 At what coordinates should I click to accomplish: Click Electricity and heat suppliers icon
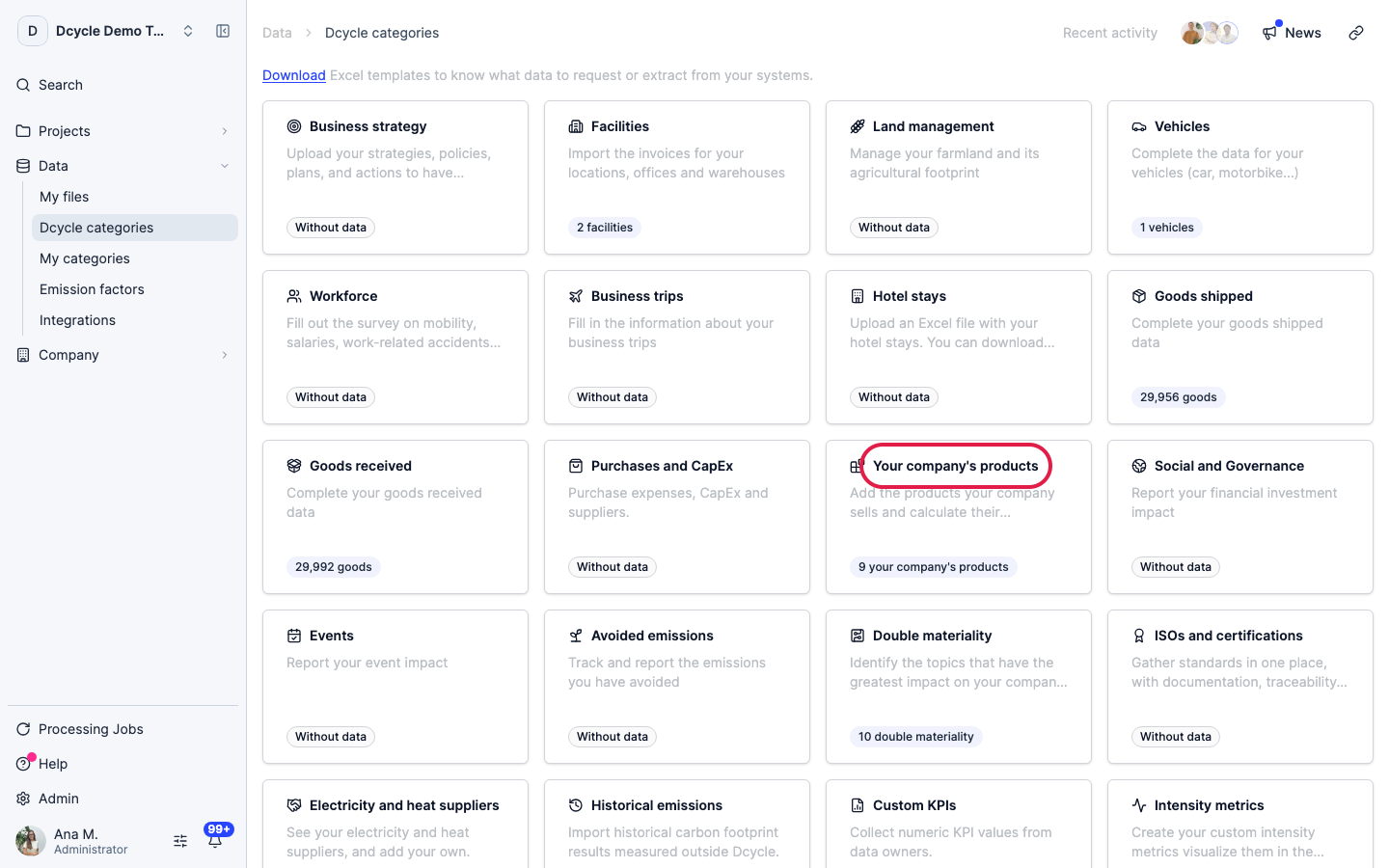coord(294,805)
